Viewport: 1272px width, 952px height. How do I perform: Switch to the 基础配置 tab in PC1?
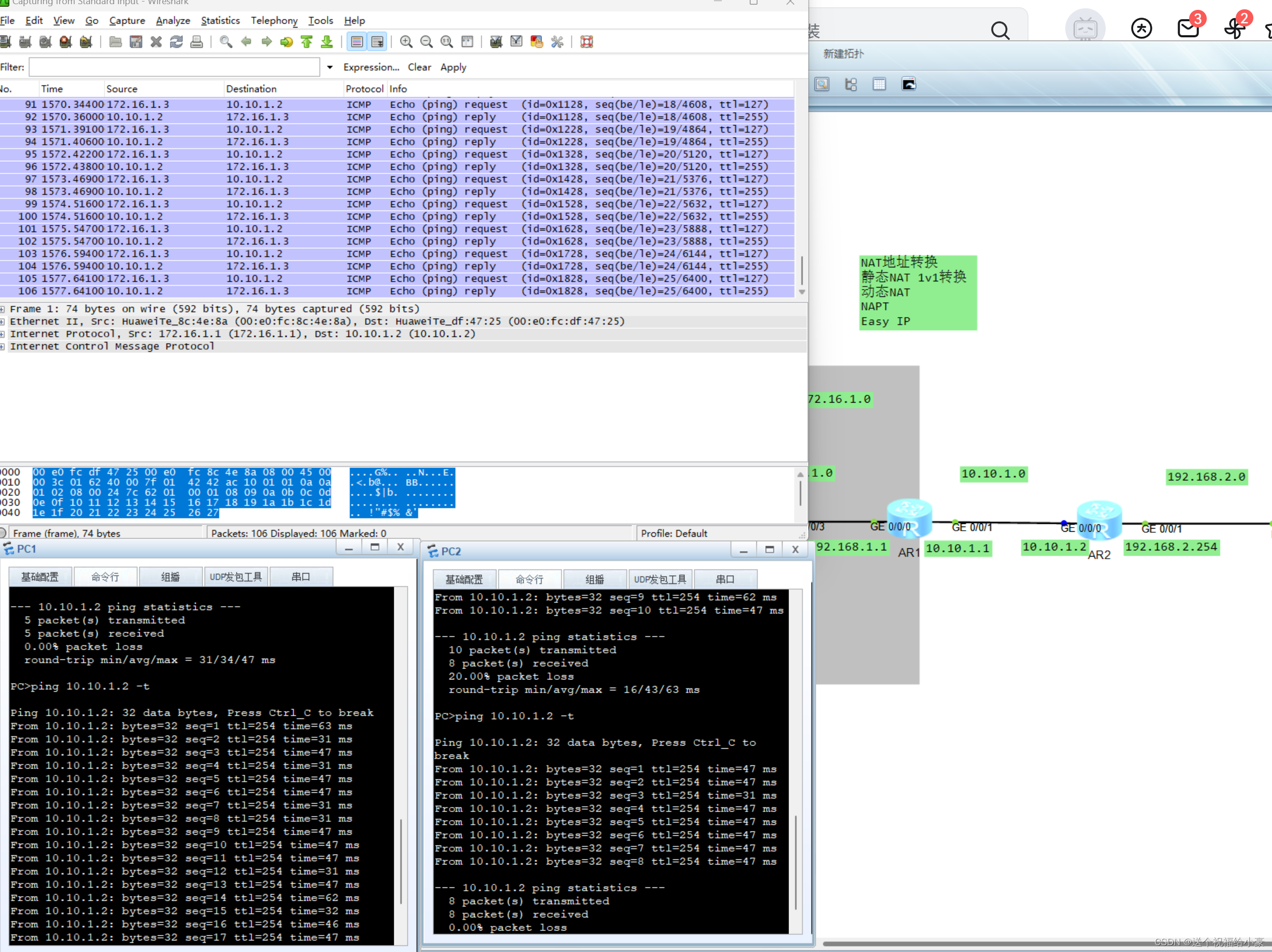pyautogui.click(x=40, y=576)
